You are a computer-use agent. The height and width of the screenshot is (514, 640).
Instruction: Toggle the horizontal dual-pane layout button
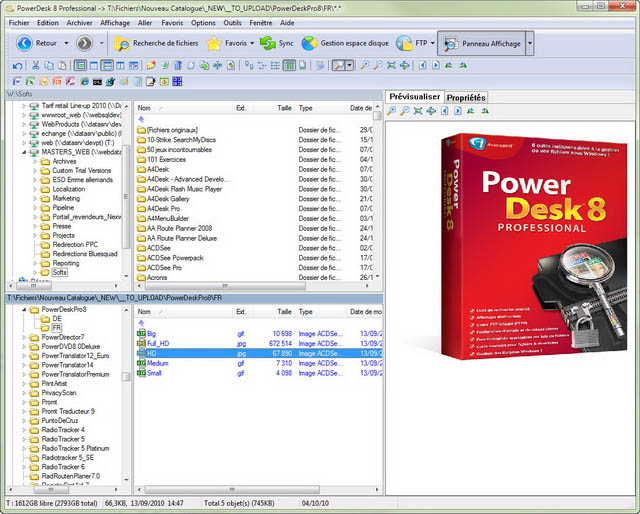pos(107,65)
